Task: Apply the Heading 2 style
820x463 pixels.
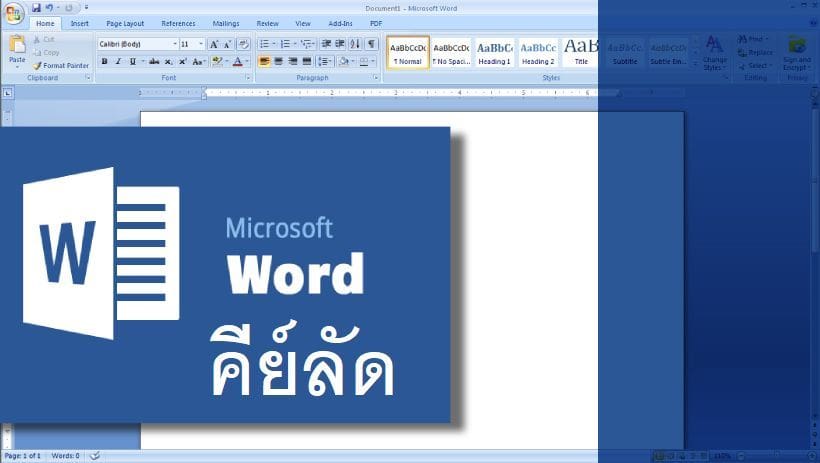Action: [x=538, y=52]
